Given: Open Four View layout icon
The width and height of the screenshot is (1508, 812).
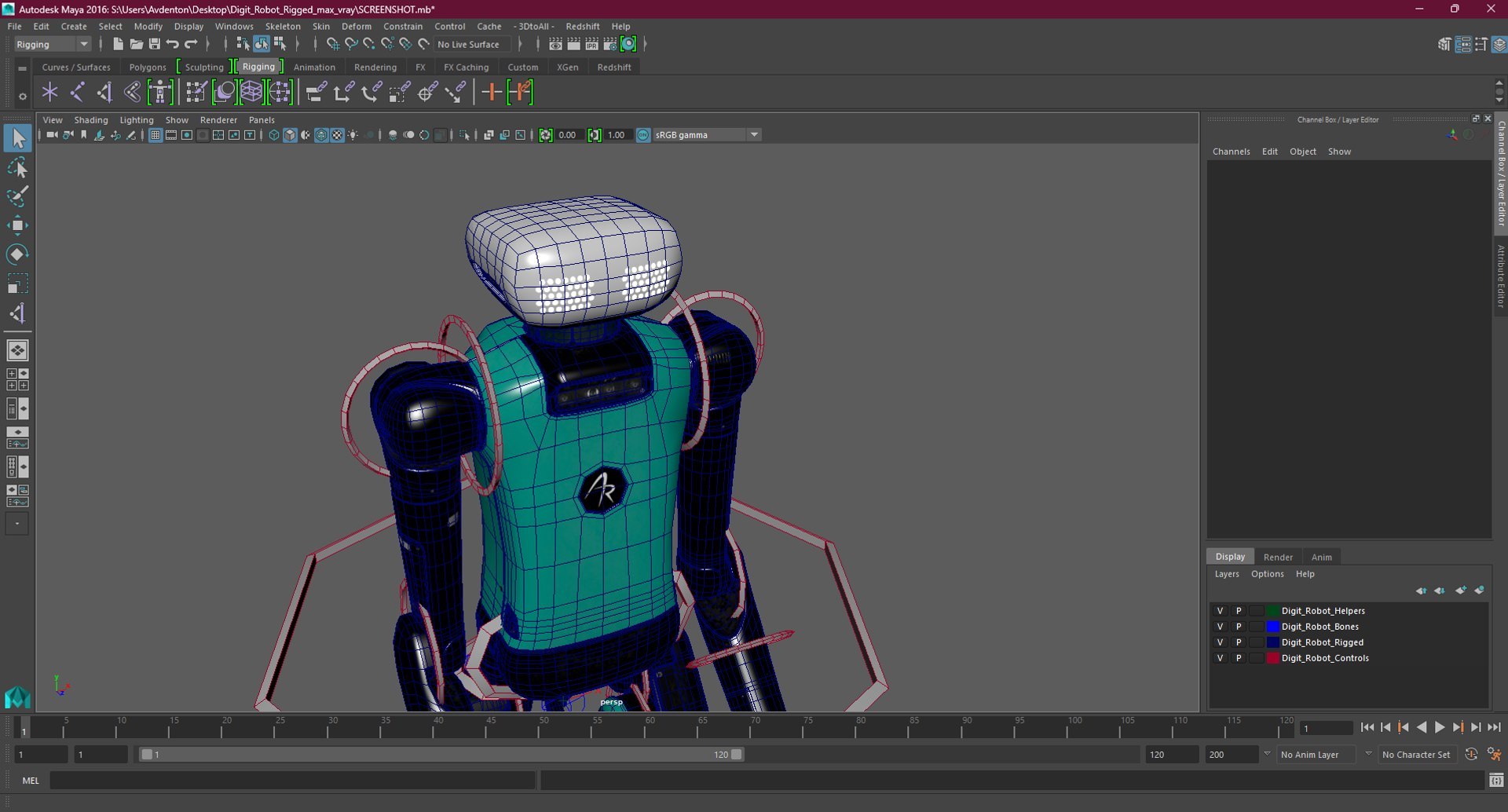Looking at the screenshot, I should [x=17, y=379].
